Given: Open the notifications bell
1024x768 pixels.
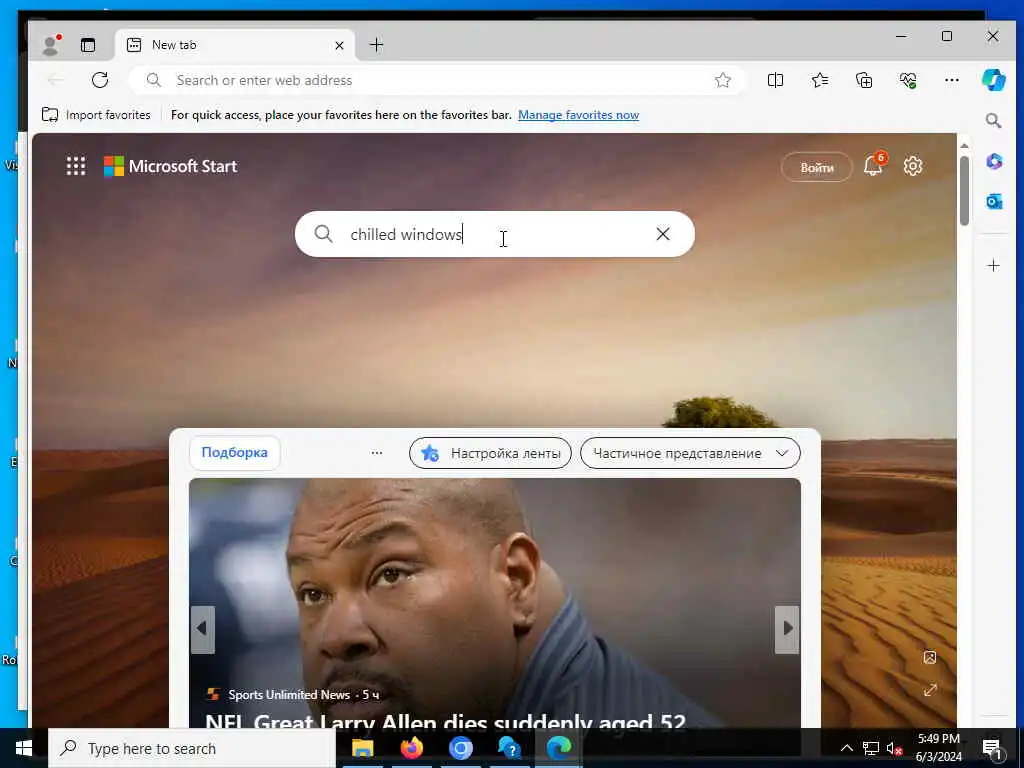Looking at the screenshot, I should [x=873, y=166].
